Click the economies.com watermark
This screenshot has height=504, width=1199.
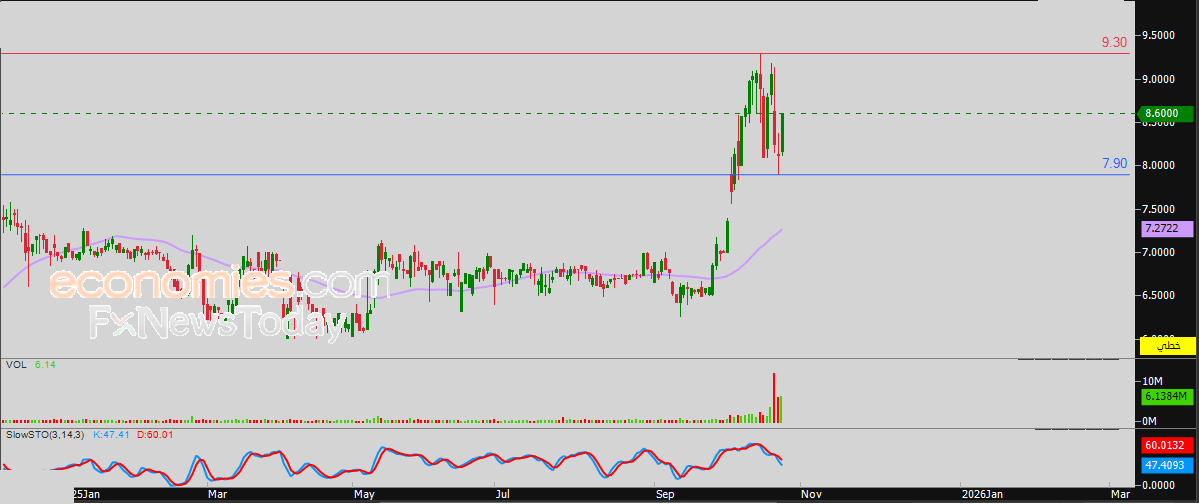(220, 285)
